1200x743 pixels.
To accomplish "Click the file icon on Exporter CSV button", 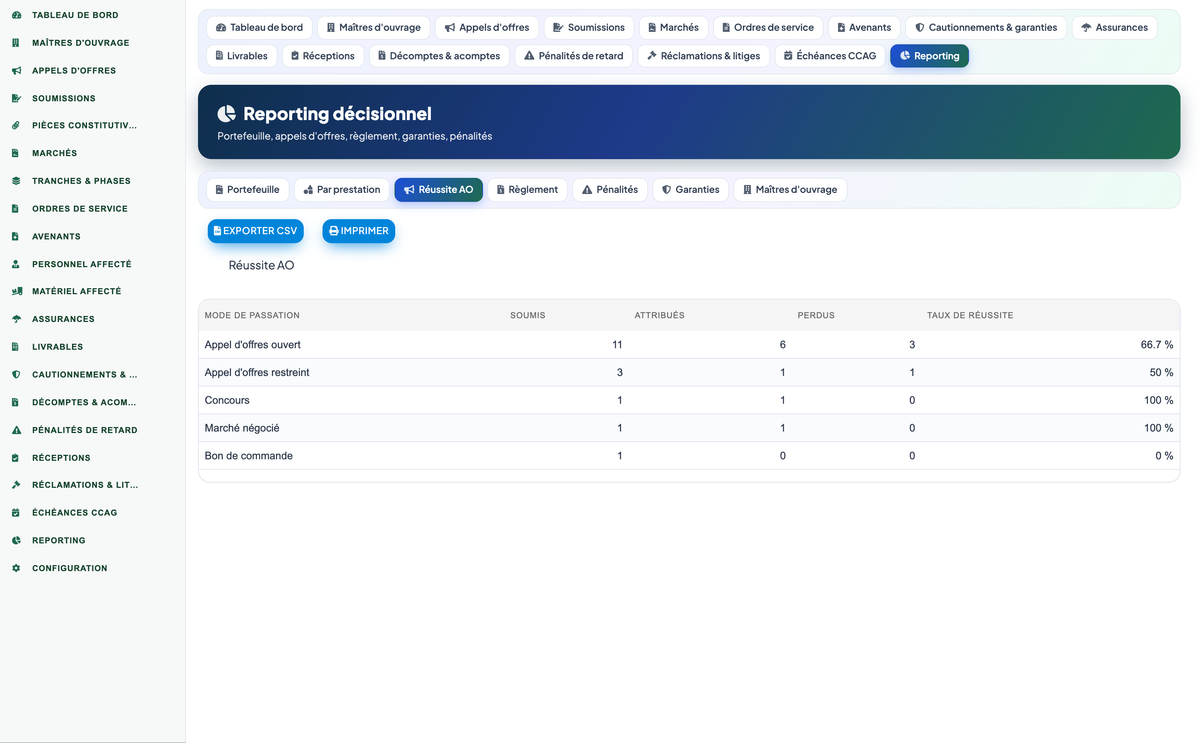I will [x=217, y=231].
